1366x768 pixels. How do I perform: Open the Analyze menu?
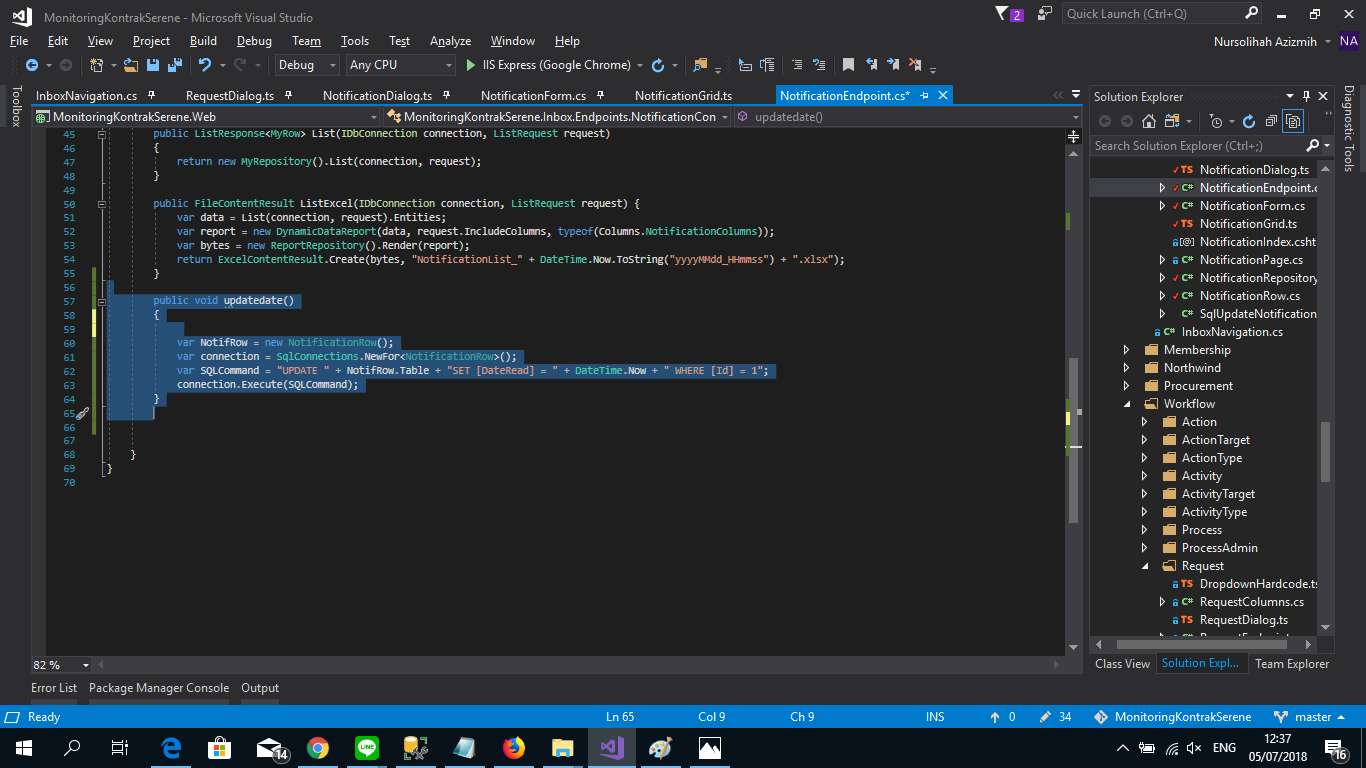[x=450, y=41]
